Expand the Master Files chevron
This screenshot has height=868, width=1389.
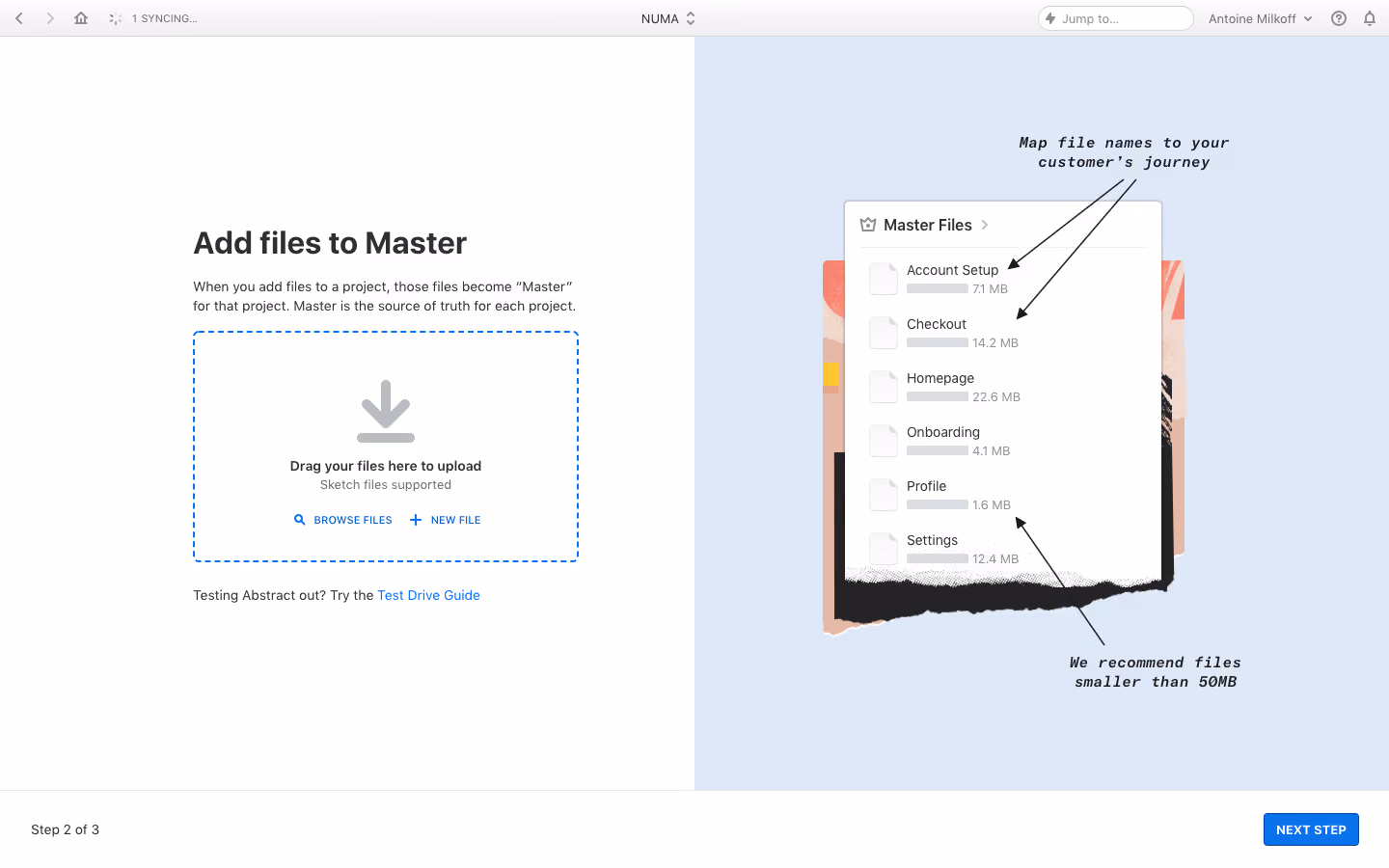(x=985, y=225)
